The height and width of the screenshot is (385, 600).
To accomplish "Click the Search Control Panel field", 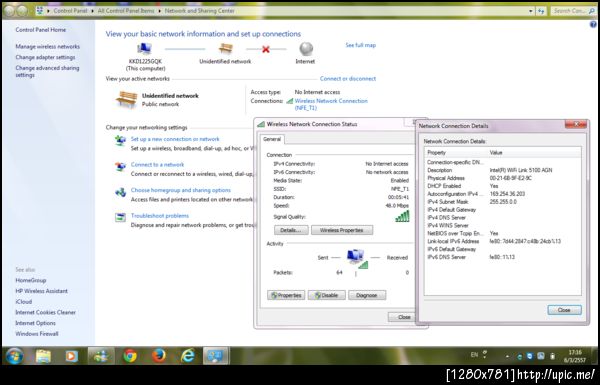I will pyautogui.click(x=573, y=11).
